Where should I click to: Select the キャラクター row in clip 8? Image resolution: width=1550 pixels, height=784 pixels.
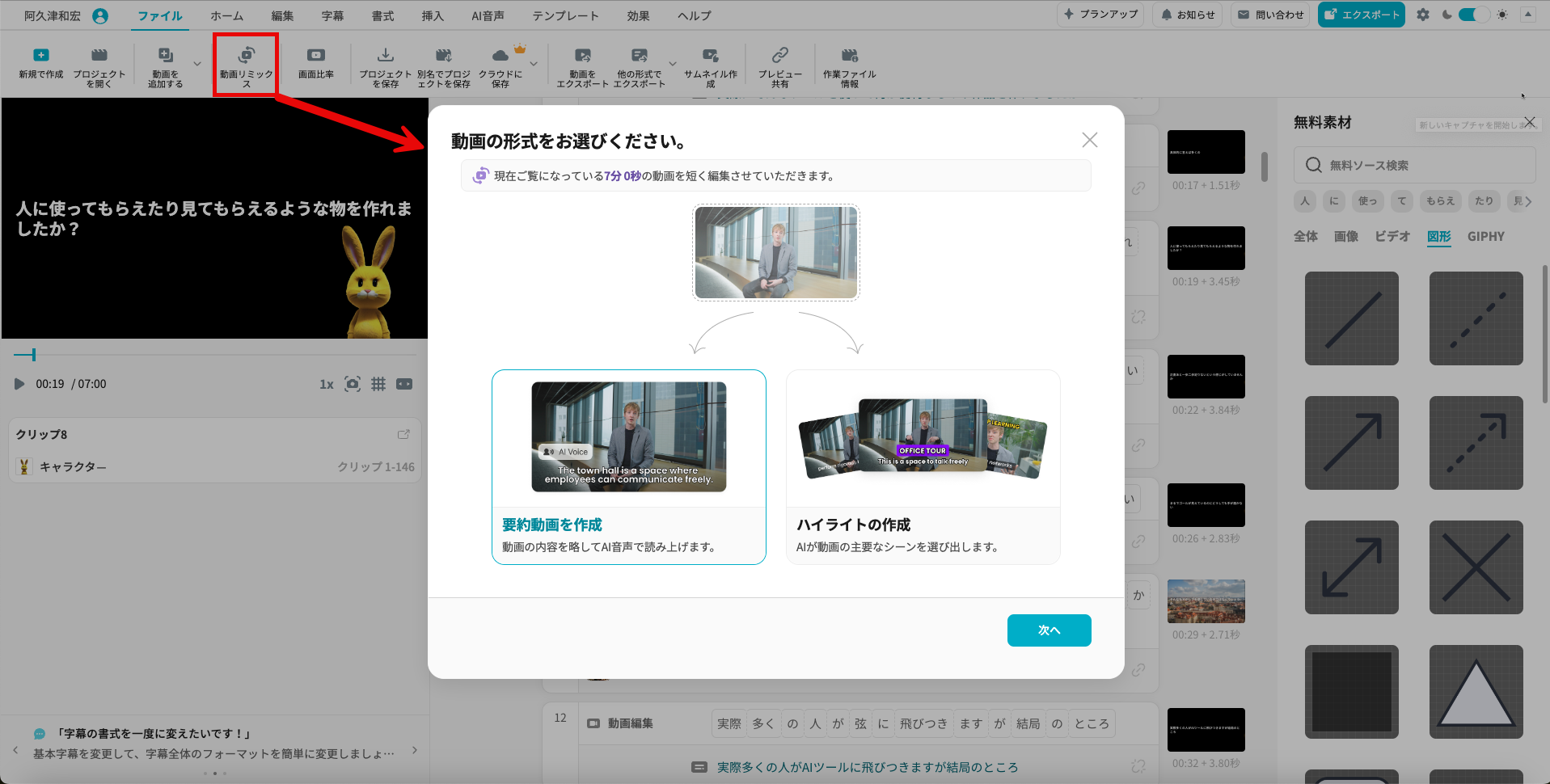coord(215,467)
